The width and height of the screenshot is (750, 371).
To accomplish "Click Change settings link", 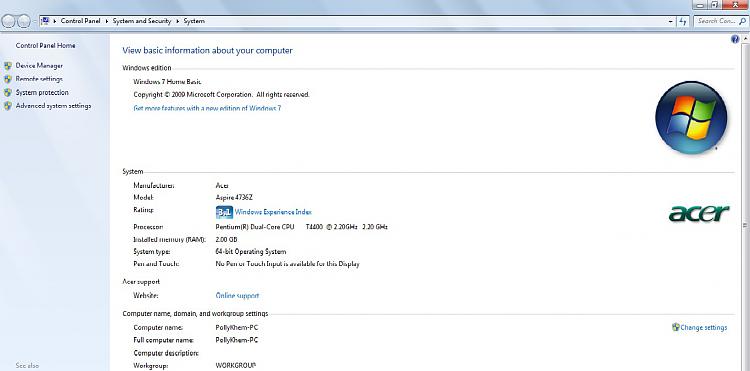I will coord(704,327).
